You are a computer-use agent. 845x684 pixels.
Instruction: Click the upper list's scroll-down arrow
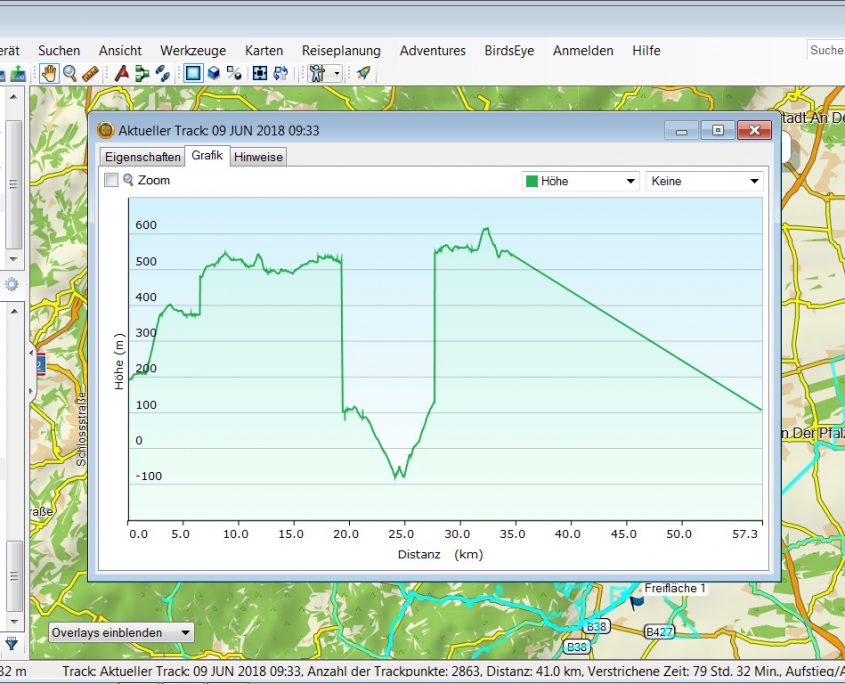pos(14,259)
